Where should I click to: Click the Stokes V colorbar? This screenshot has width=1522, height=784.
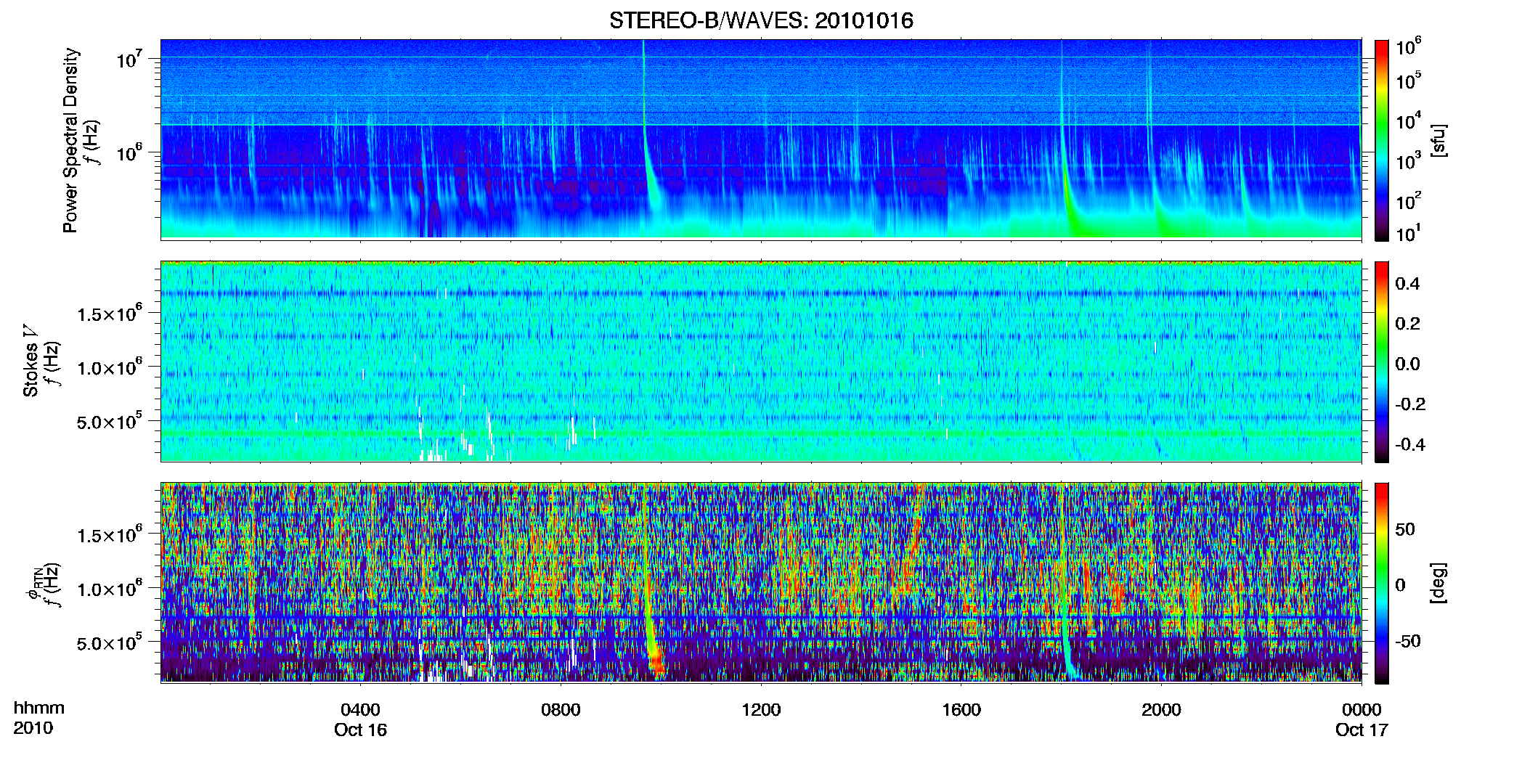click(1382, 362)
